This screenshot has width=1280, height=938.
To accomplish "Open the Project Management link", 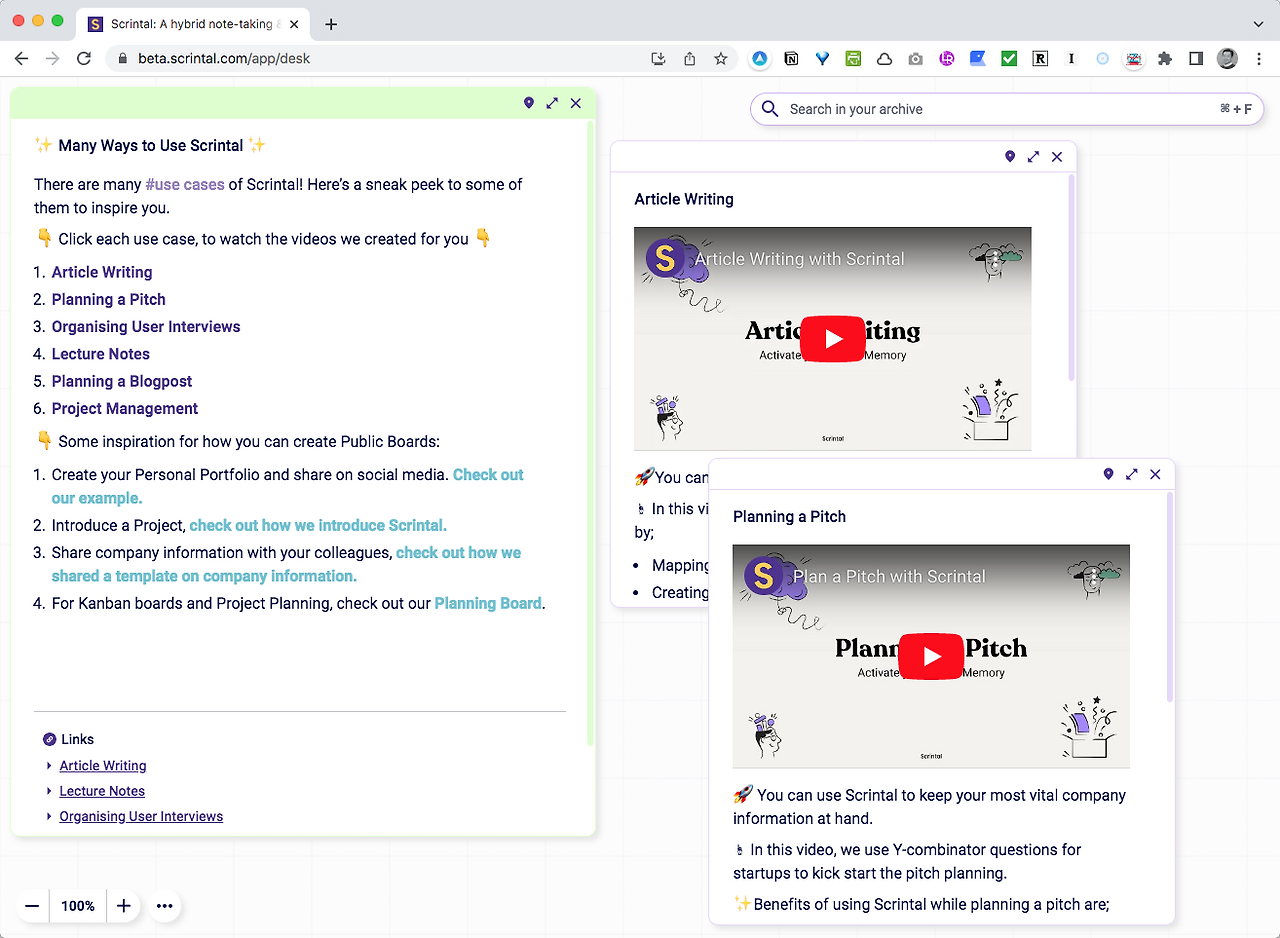I will pos(125,408).
